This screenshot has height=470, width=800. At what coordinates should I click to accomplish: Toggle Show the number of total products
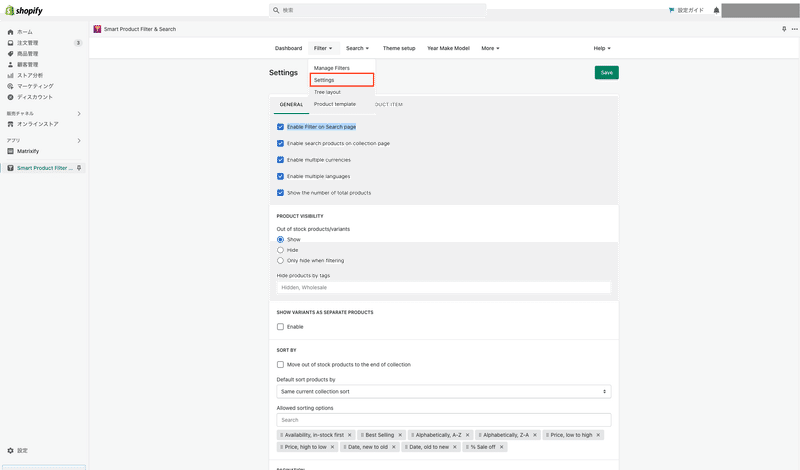[280, 193]
